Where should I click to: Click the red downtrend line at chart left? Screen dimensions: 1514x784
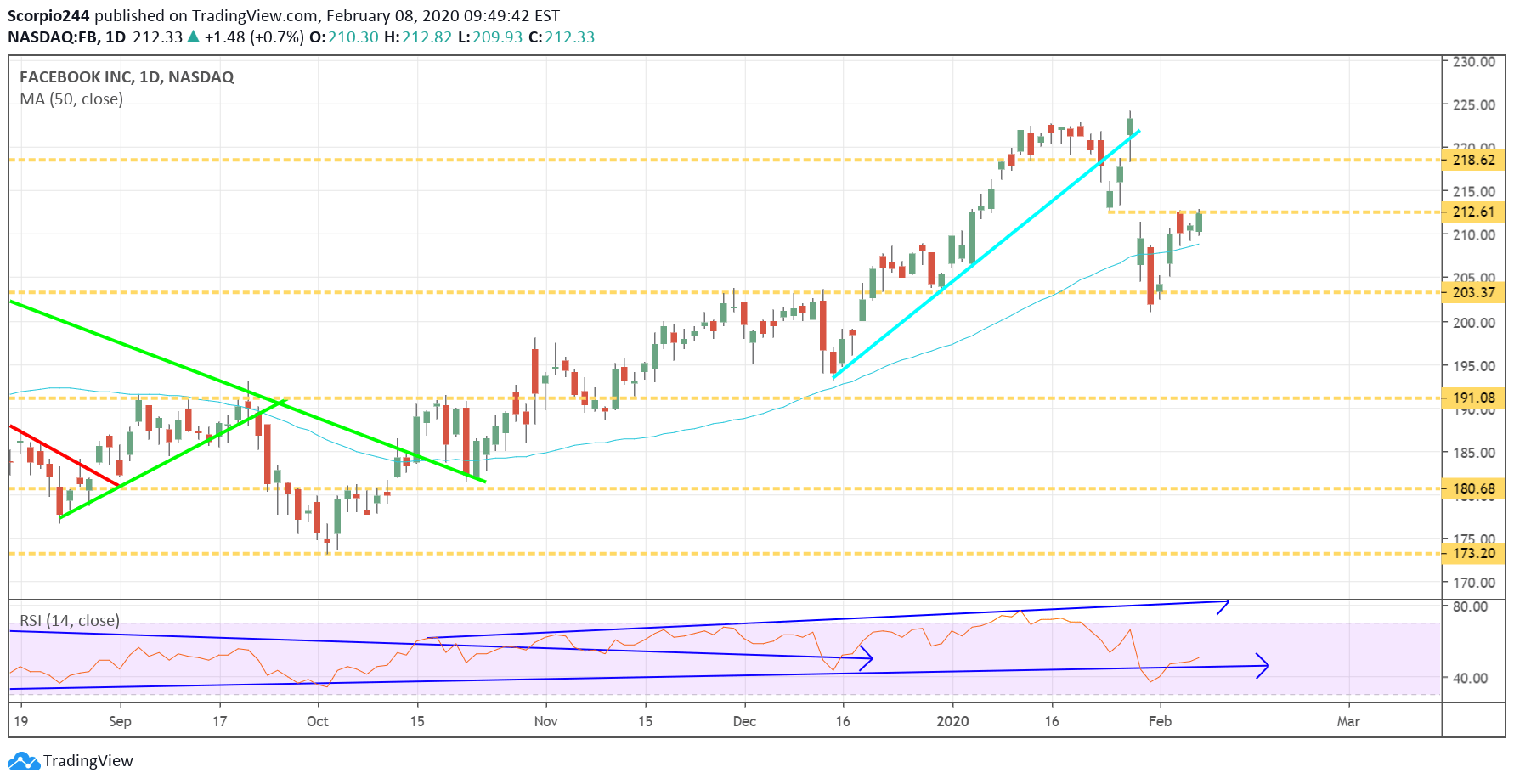point(64,455)
